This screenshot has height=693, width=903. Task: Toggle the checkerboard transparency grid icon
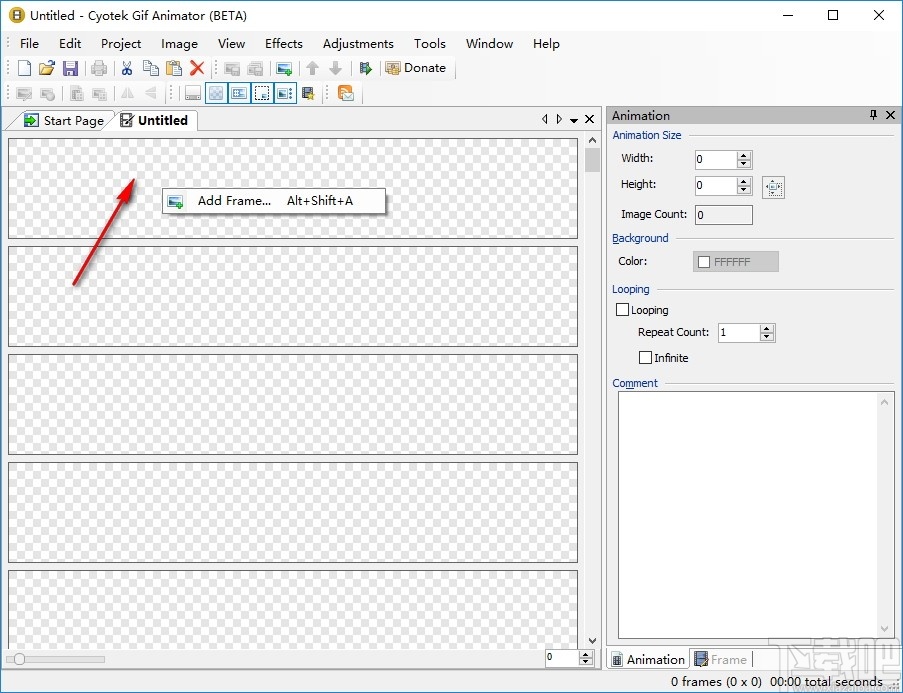215,94
